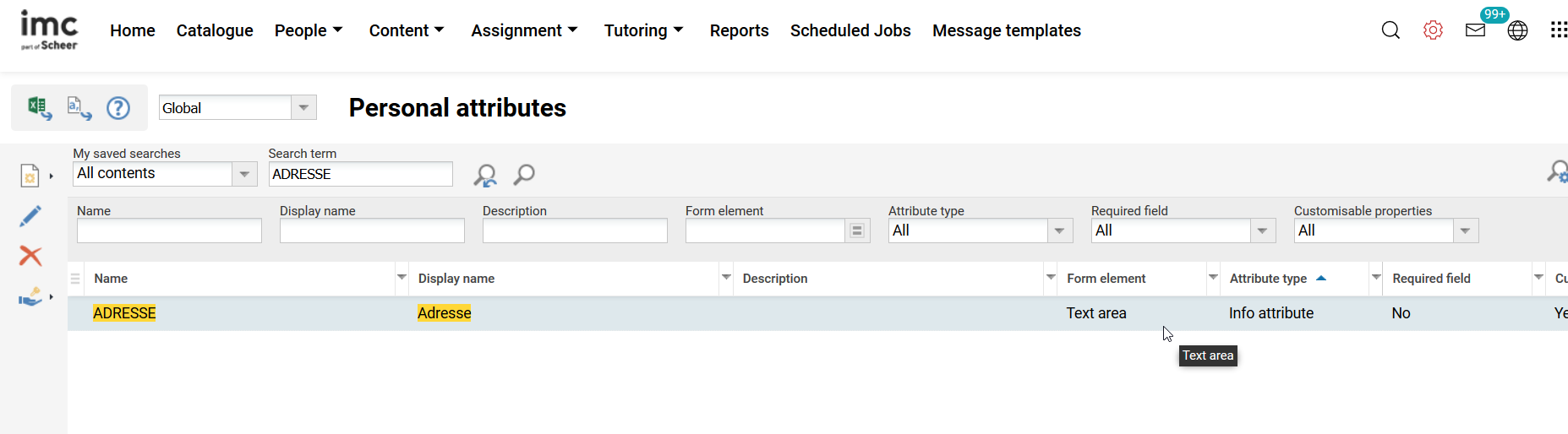Open settings with red gear icon
Image resolution: width=1568 pixels, height=434 pixels.
click(x=1433, y=30)
